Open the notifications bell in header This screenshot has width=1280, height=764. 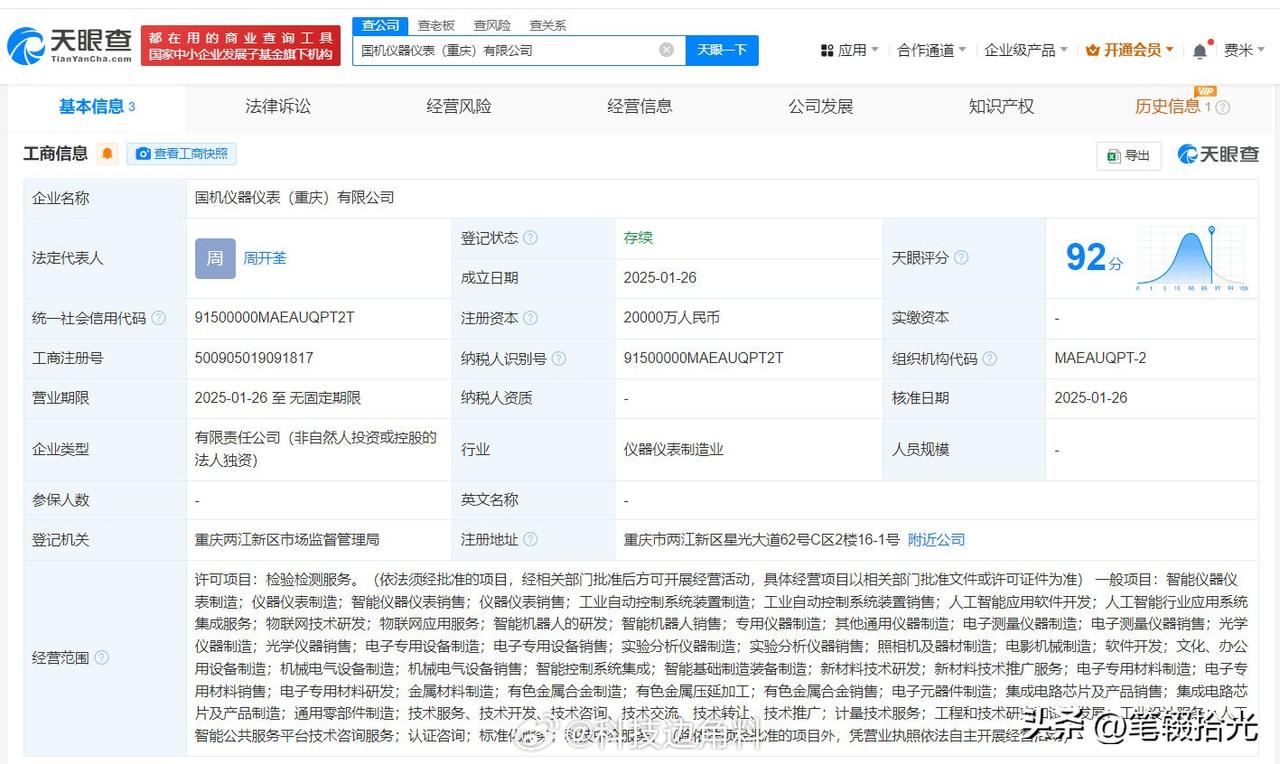(1200, 50)
